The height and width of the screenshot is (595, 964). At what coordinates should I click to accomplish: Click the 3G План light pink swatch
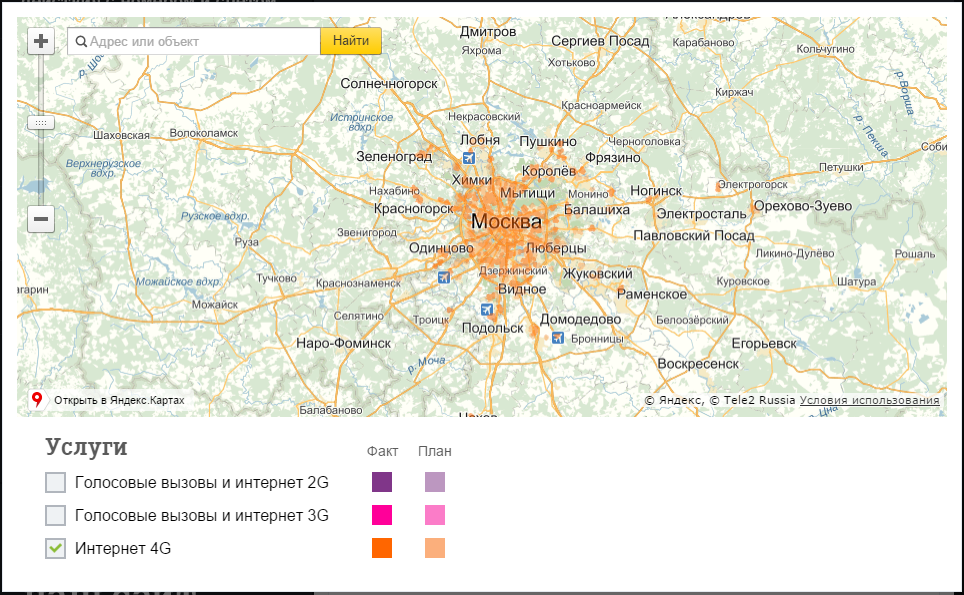tap(435, 515)
